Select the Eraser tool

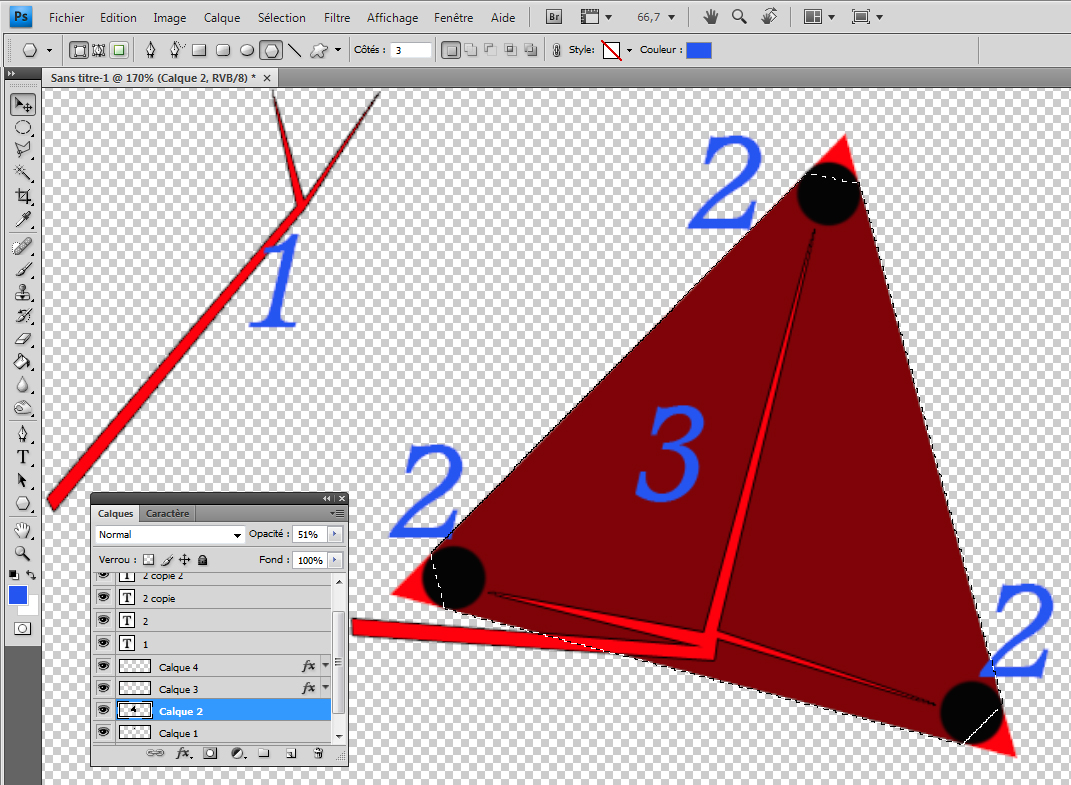[23, 339]
